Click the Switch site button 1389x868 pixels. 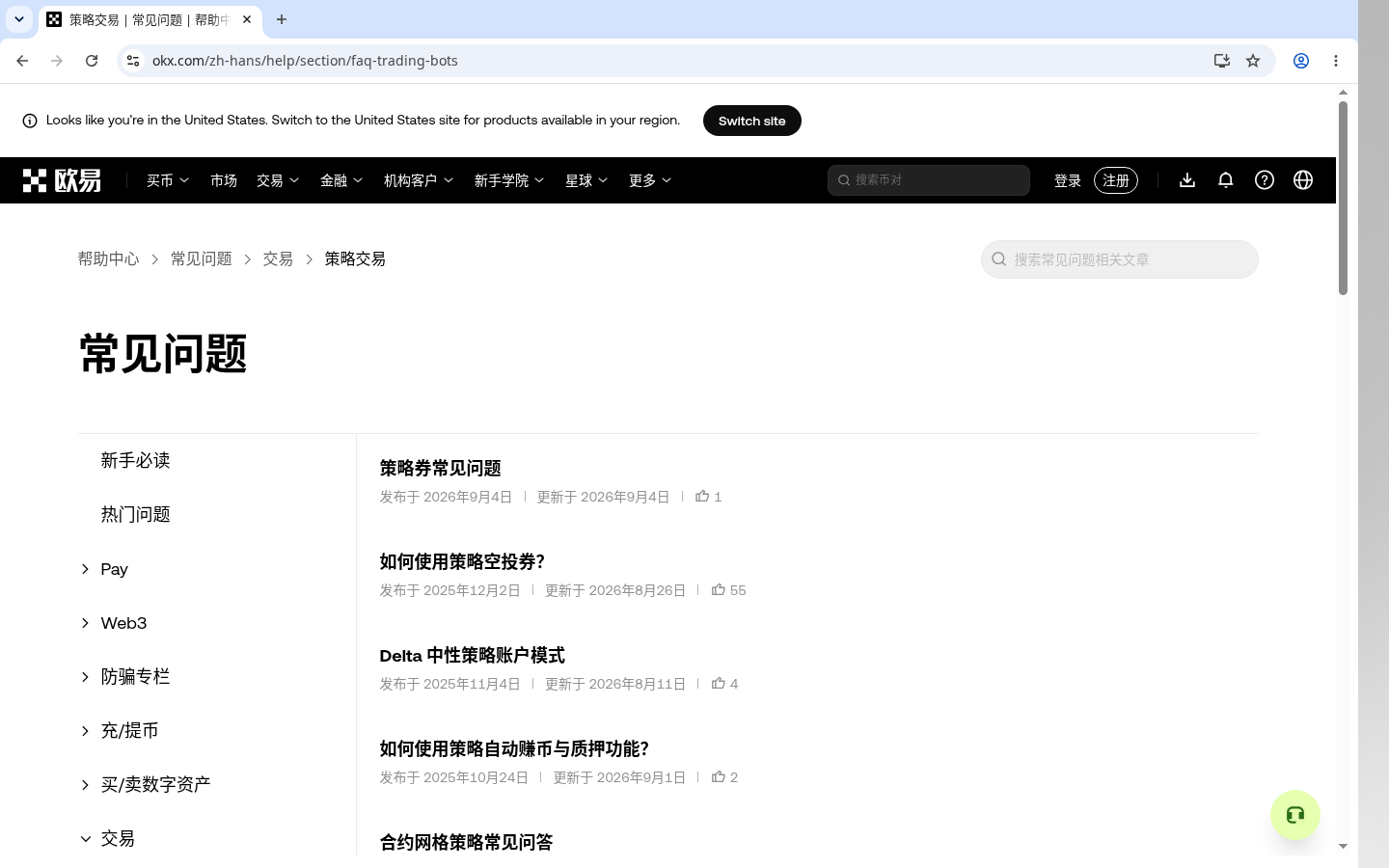pos(752,121)
